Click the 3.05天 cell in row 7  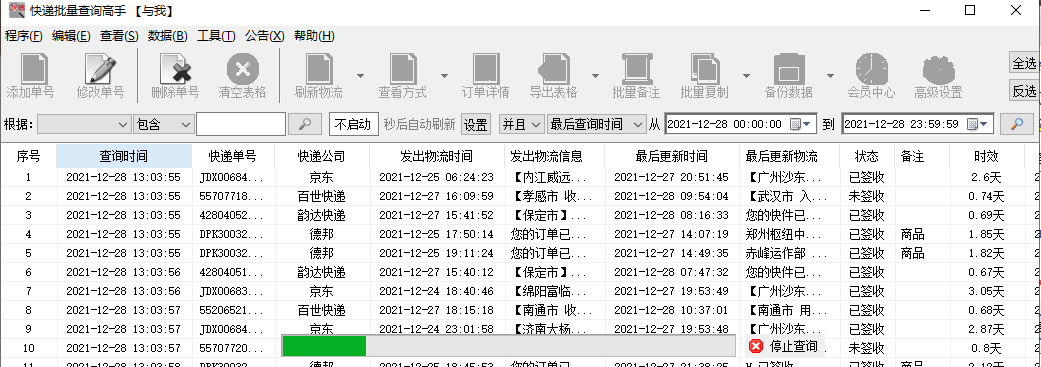tap(987, 291)
